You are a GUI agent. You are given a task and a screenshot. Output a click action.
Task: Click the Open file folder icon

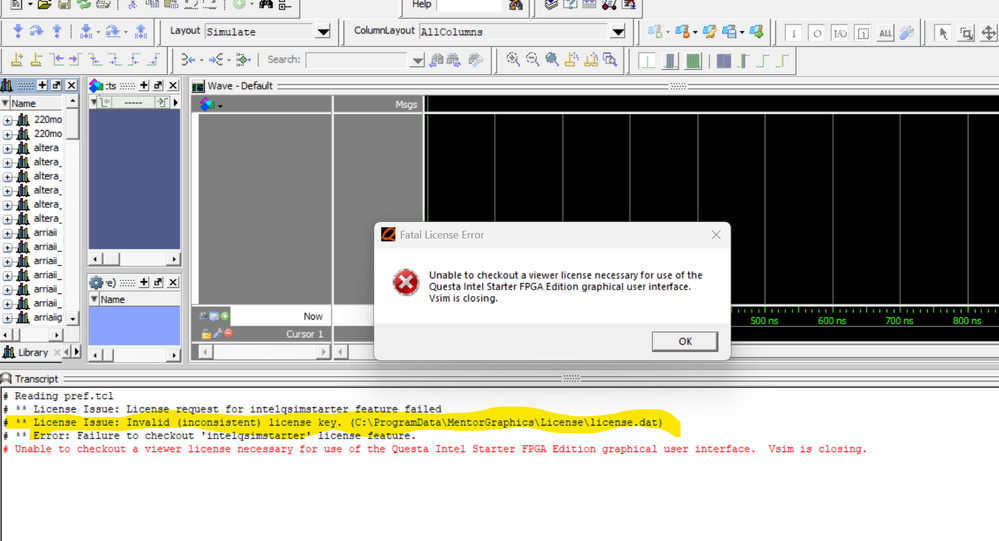click(x=44, y=4)
